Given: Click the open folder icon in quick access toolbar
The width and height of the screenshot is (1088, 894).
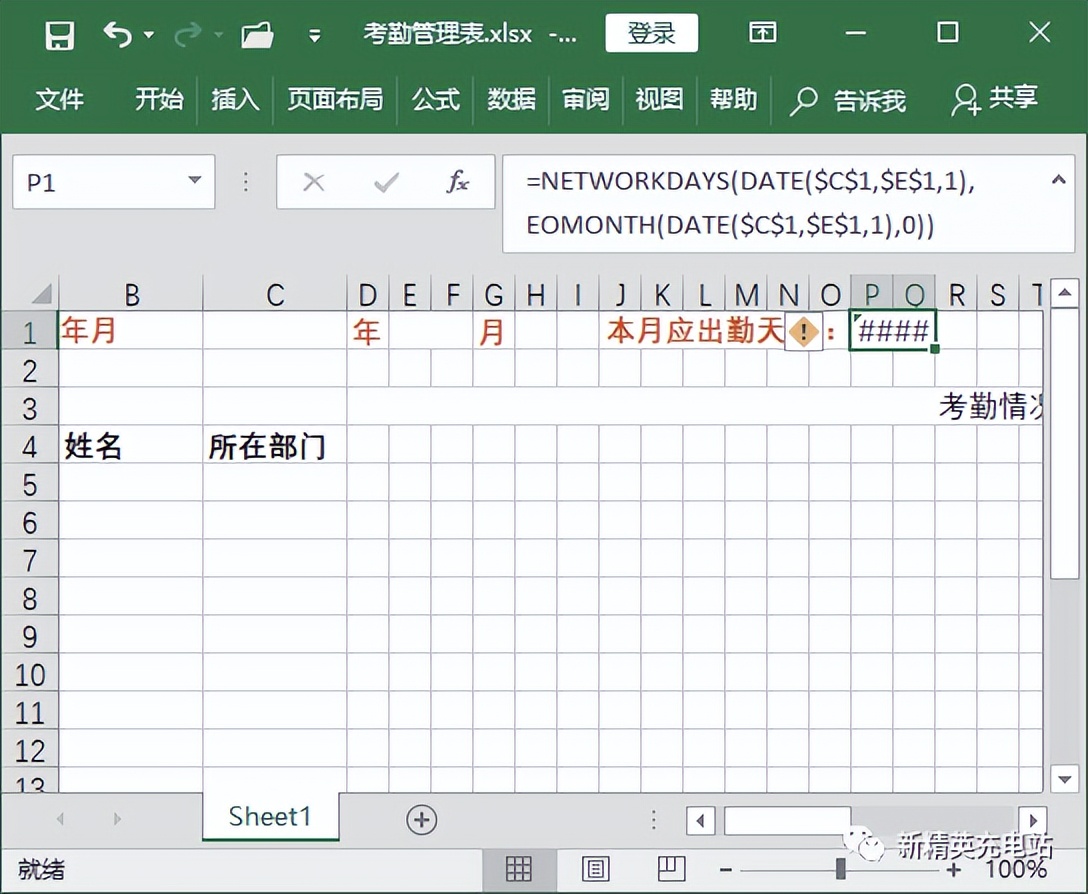Looking at the screenshot, I should pos(256,33).
